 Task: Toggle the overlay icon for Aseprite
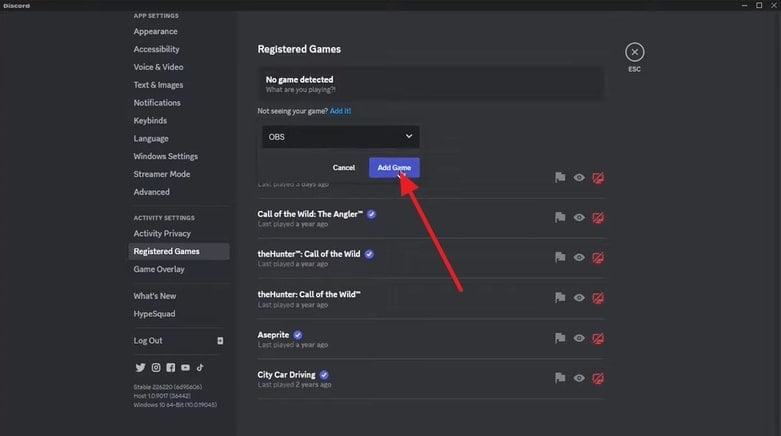point(598,338)
